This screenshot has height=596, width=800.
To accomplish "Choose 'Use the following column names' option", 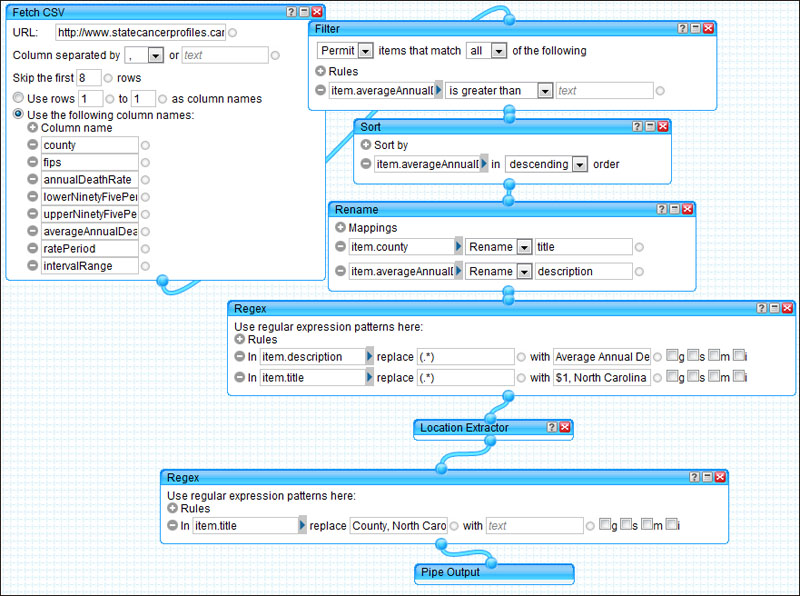I will [x=18, y=115].
